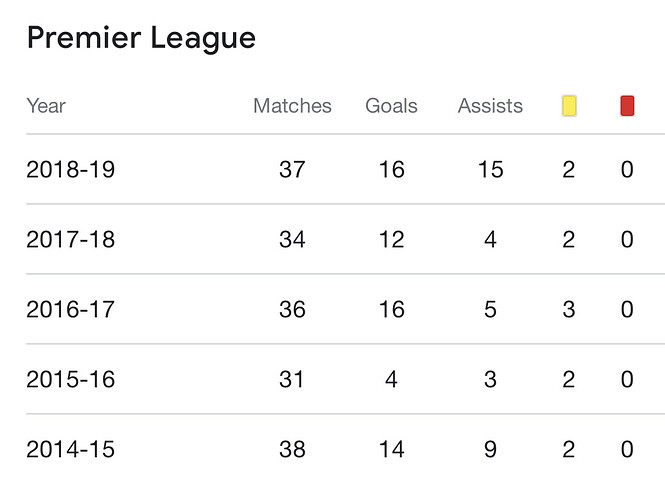Open the 2014-15 season row
This screenshot has width=665, height=500.
click(70, 449)
